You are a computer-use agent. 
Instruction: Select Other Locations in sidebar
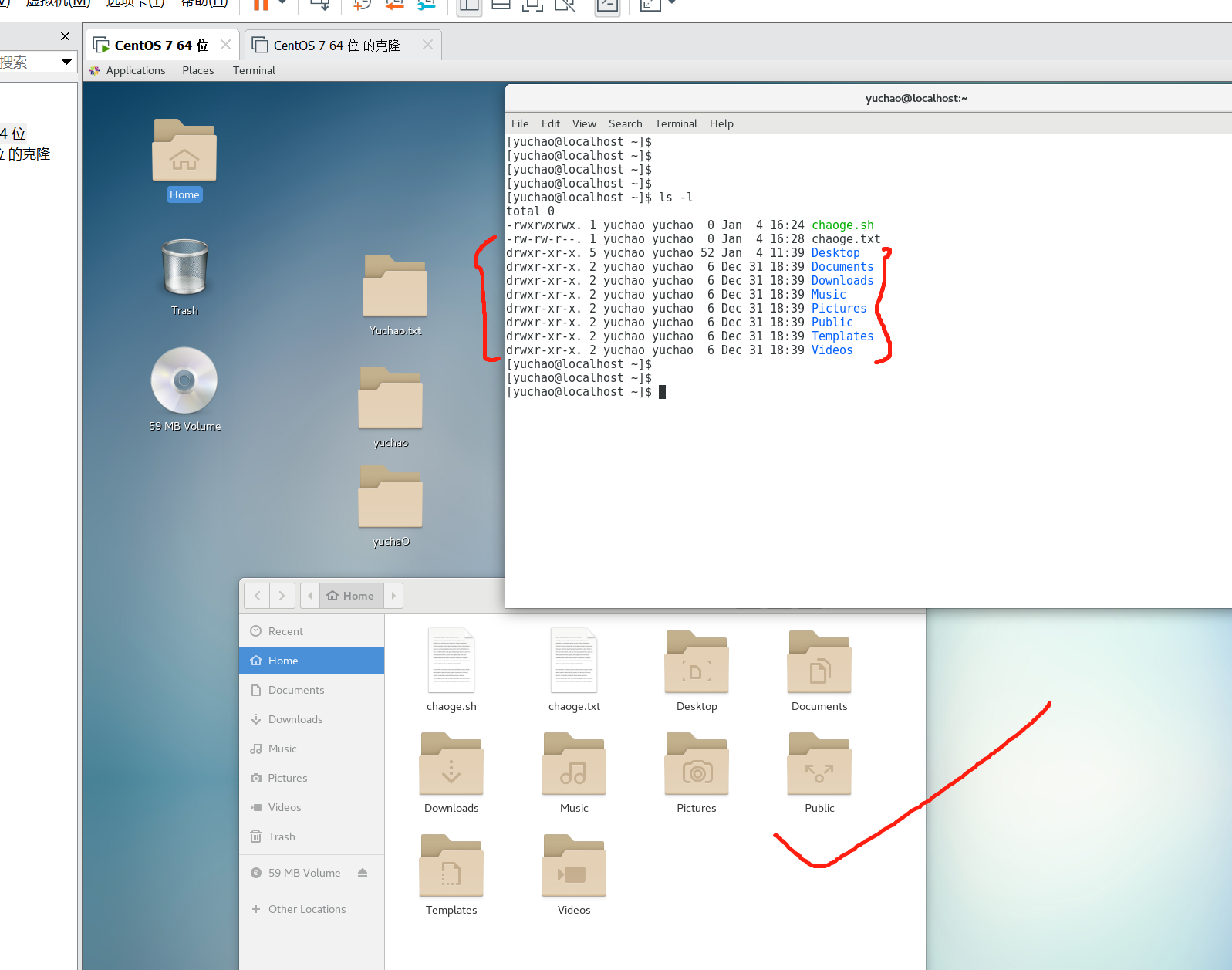pos(306,909)
